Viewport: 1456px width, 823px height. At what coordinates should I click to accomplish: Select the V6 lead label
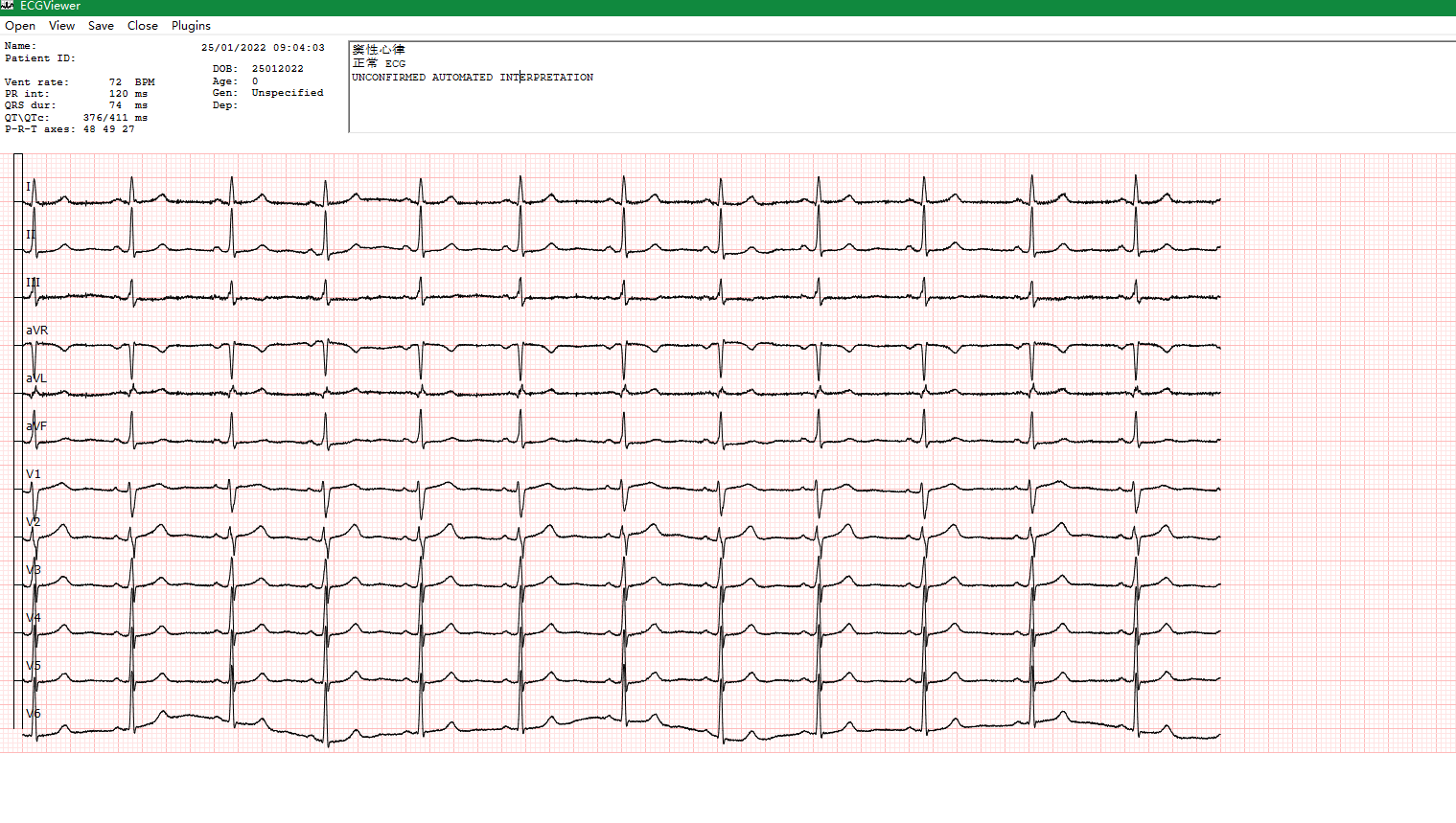pos(33,712)
